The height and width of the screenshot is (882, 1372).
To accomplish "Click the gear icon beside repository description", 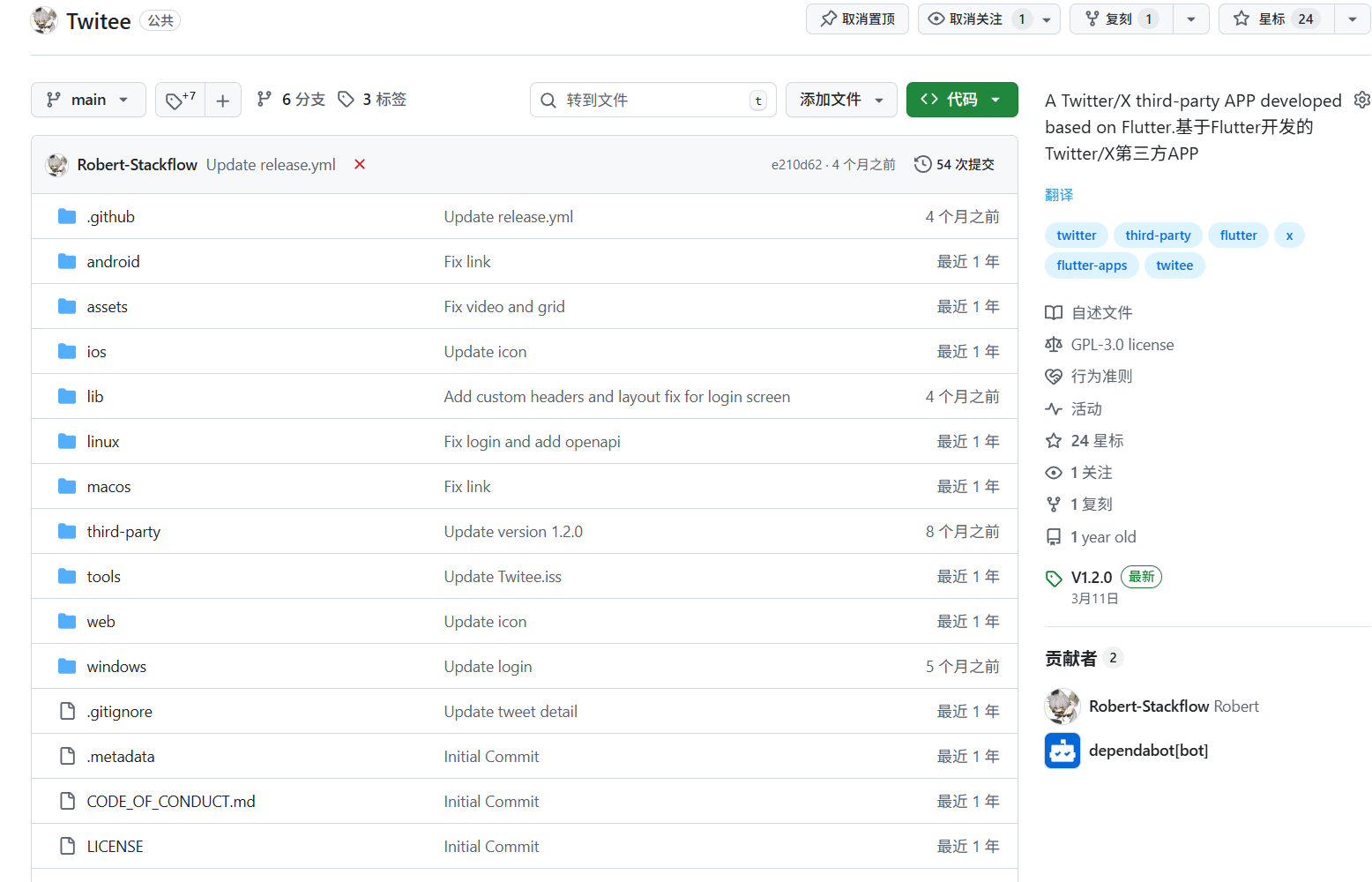I will 1361,100.
